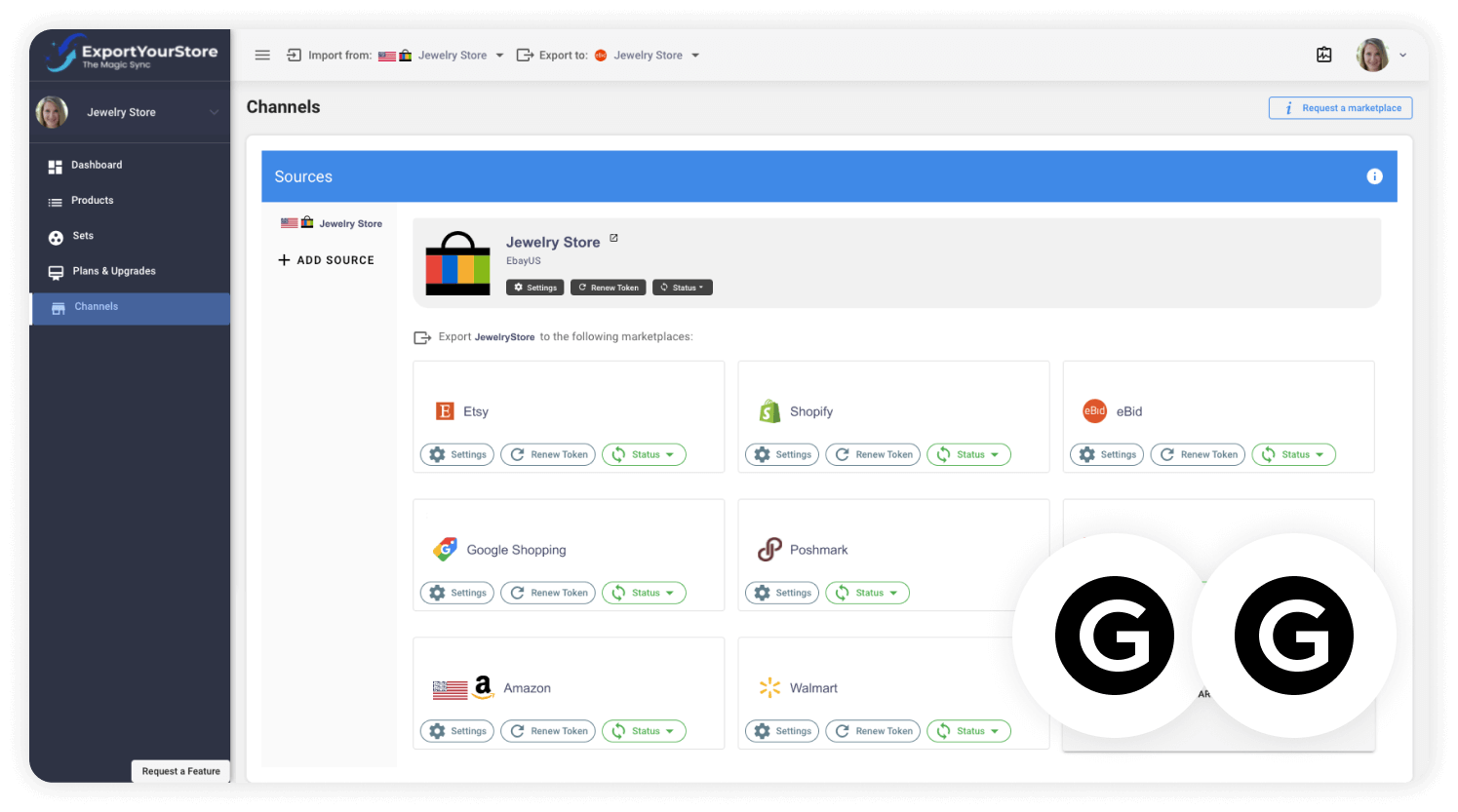The width and height of the screenshot is (1458, 812).
Task: Click the Plans & Upgrades monitor icon
Action: (x=56, y=272)
